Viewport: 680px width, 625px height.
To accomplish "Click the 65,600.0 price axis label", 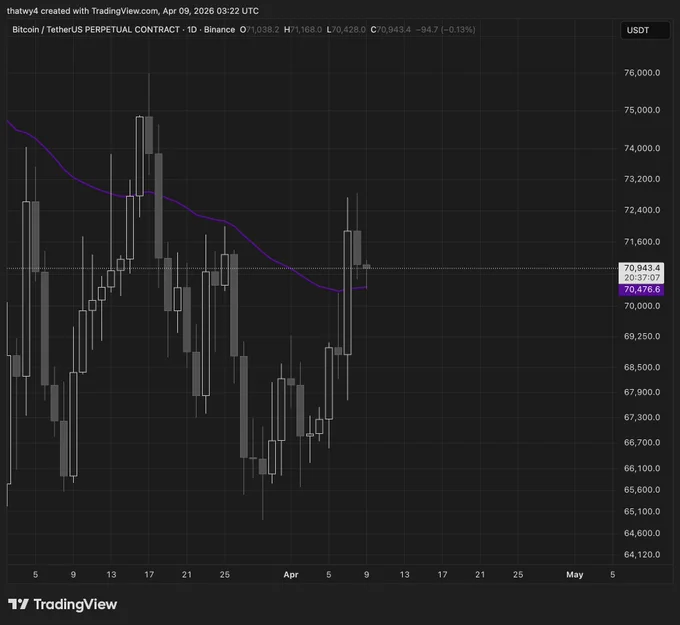I will coord(642,490).
